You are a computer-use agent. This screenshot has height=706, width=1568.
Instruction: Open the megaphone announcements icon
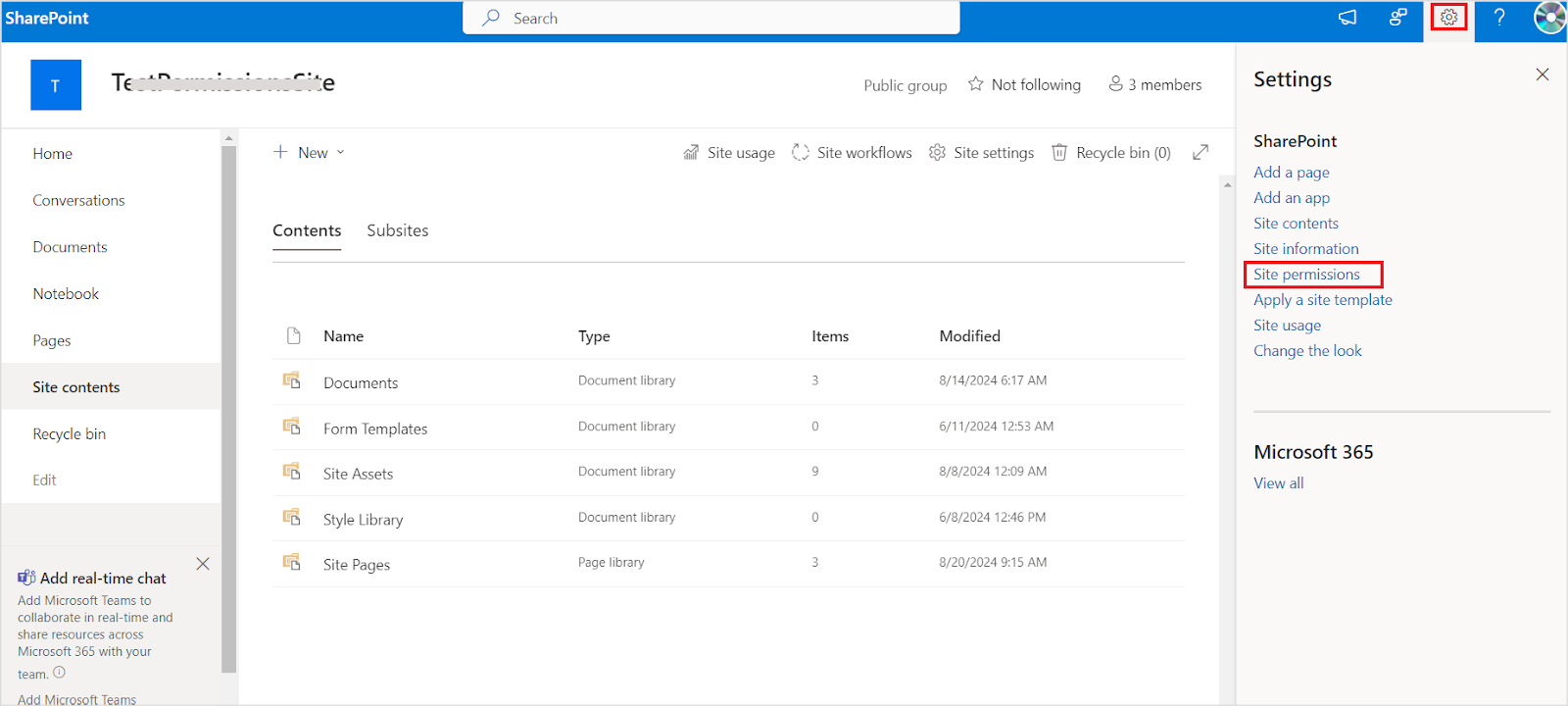[x=1347, y=18]
